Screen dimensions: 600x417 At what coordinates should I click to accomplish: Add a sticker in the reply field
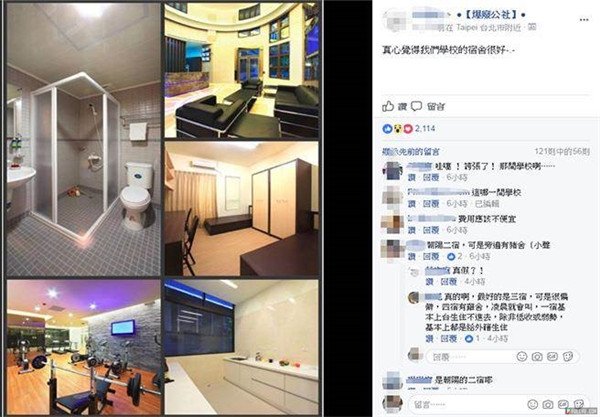tap(568, 357)
